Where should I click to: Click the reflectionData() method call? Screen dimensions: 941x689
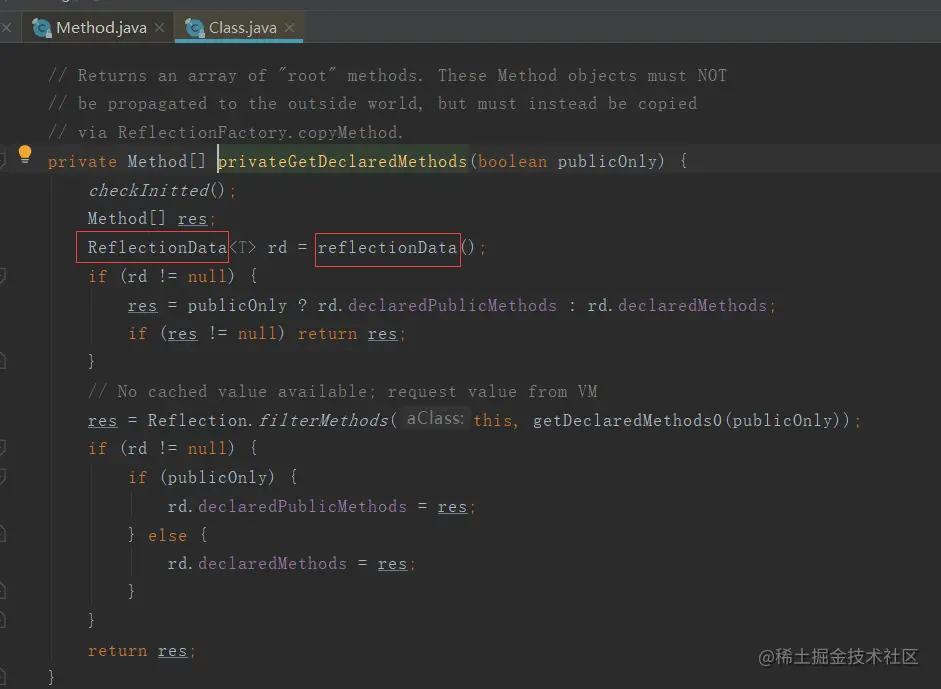point(396,247)
